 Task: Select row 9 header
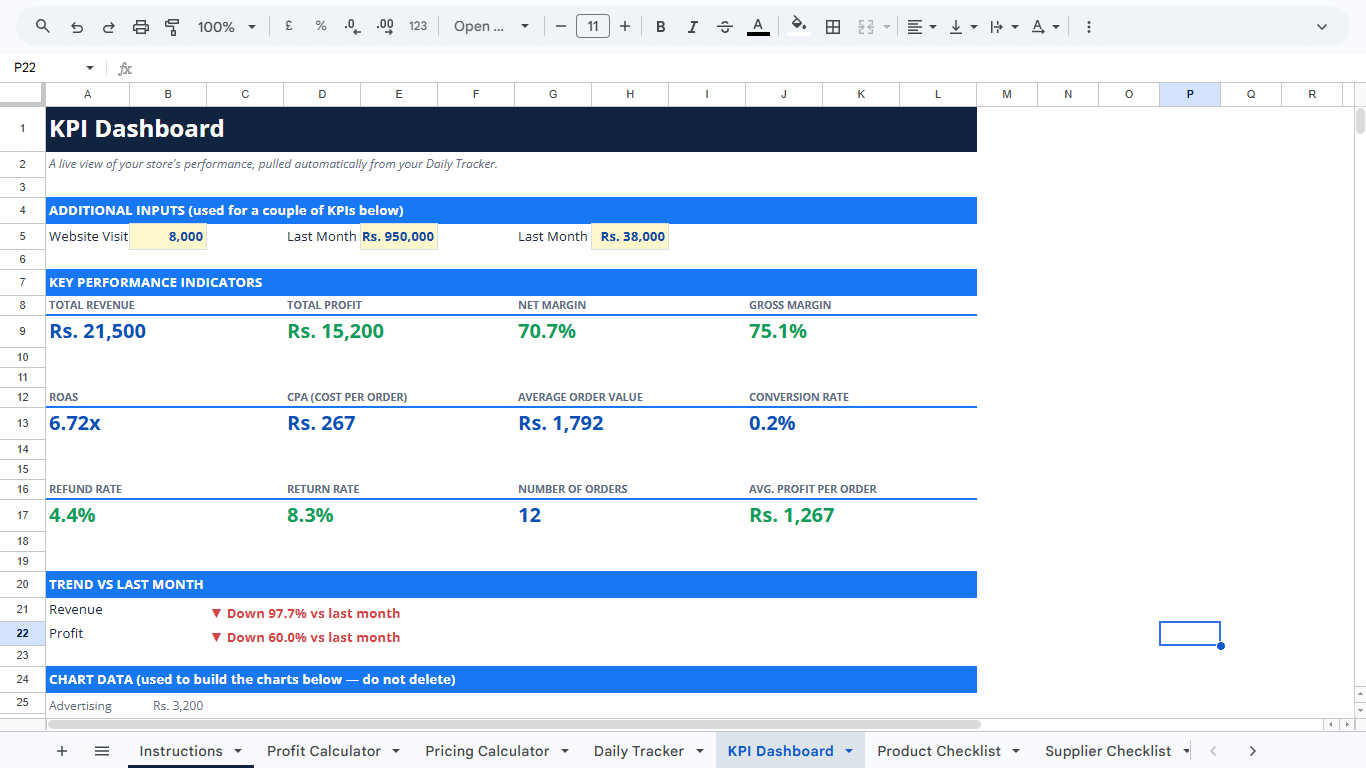pos(22,331)
